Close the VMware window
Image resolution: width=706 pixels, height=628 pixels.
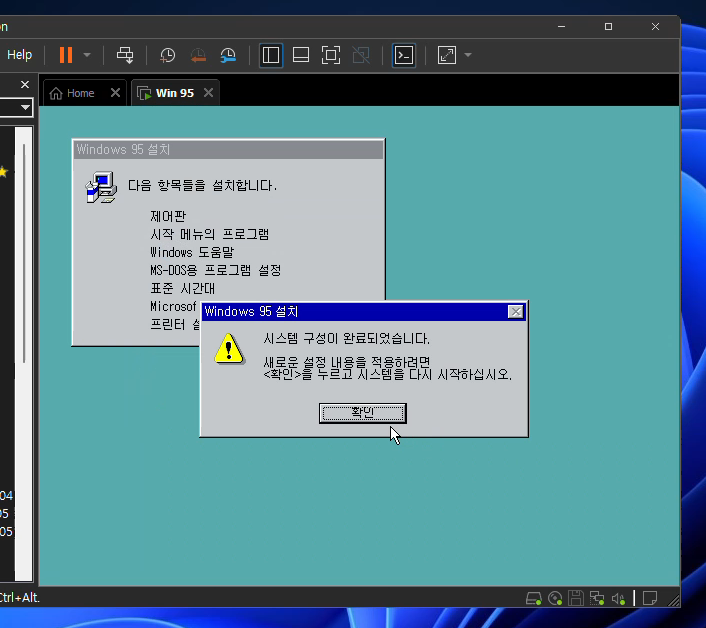[655, 27]
